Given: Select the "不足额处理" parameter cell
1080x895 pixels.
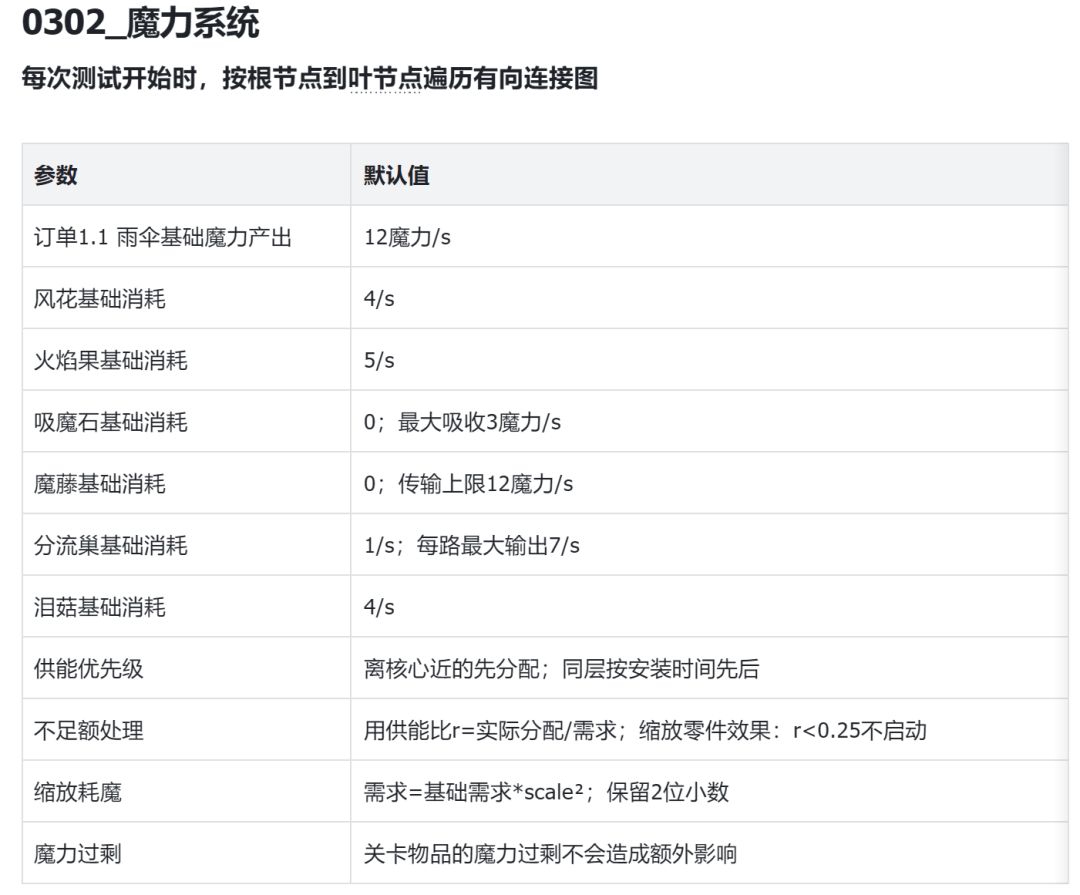Looking at the screenshot, I should 186,730.
